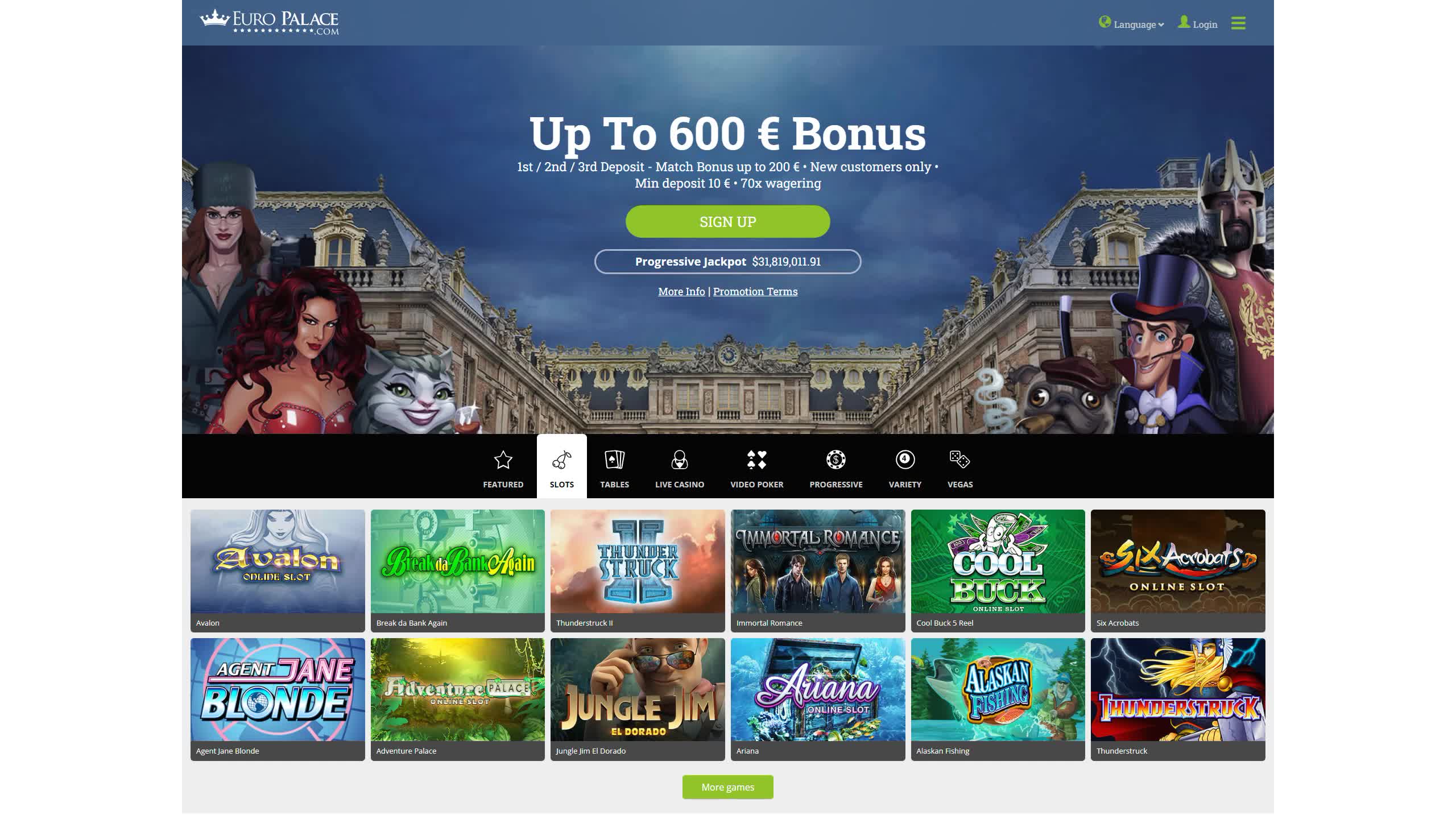Click the Progressive Jackpot amount box

[727, 262]
